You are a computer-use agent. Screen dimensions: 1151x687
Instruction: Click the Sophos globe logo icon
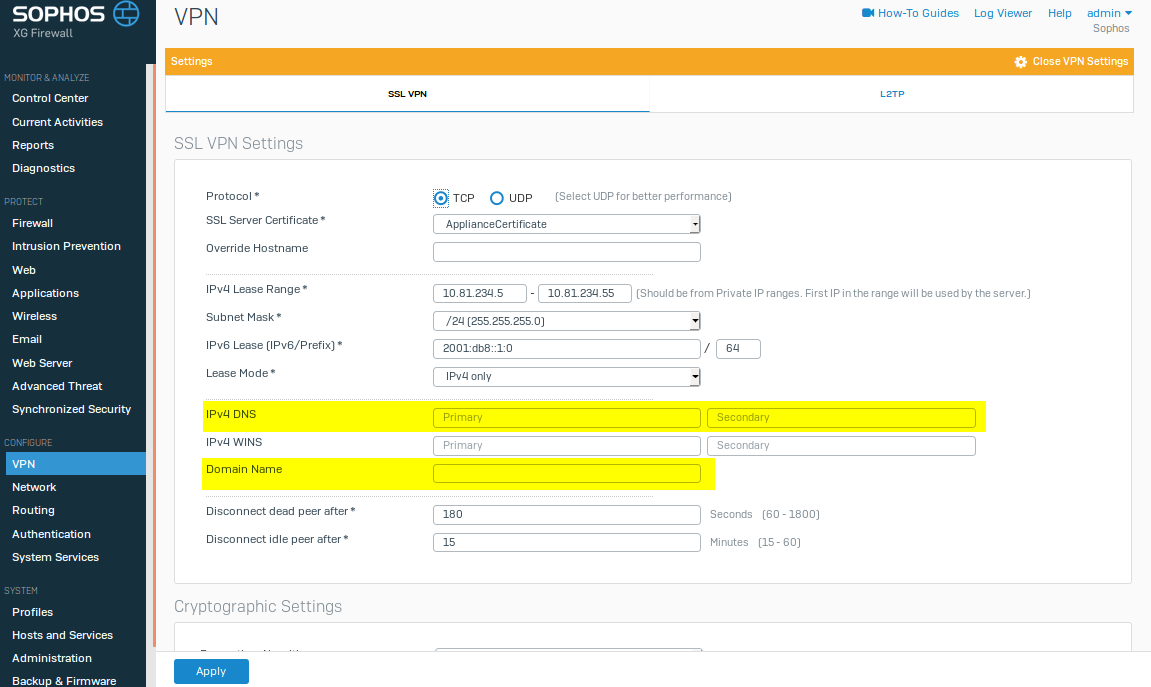click(126, 13)
